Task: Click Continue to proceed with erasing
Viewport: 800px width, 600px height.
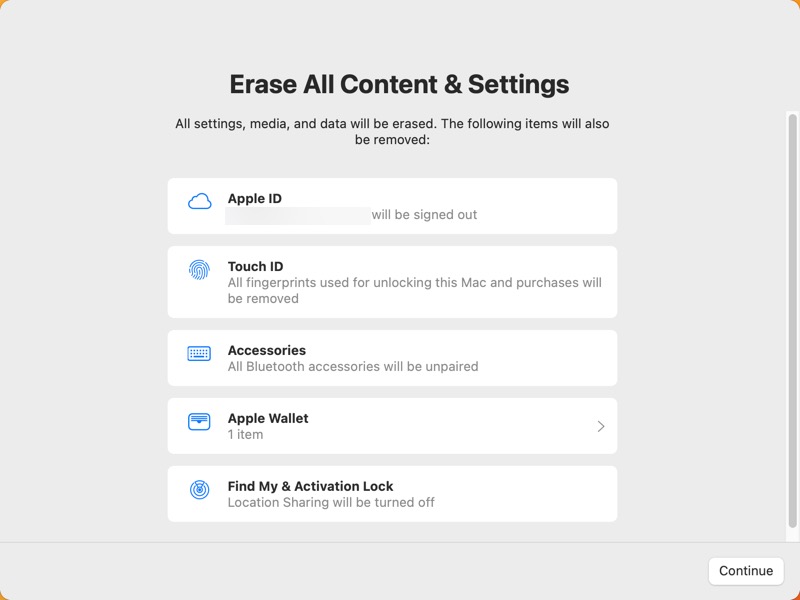Action: tap(745, 571)
